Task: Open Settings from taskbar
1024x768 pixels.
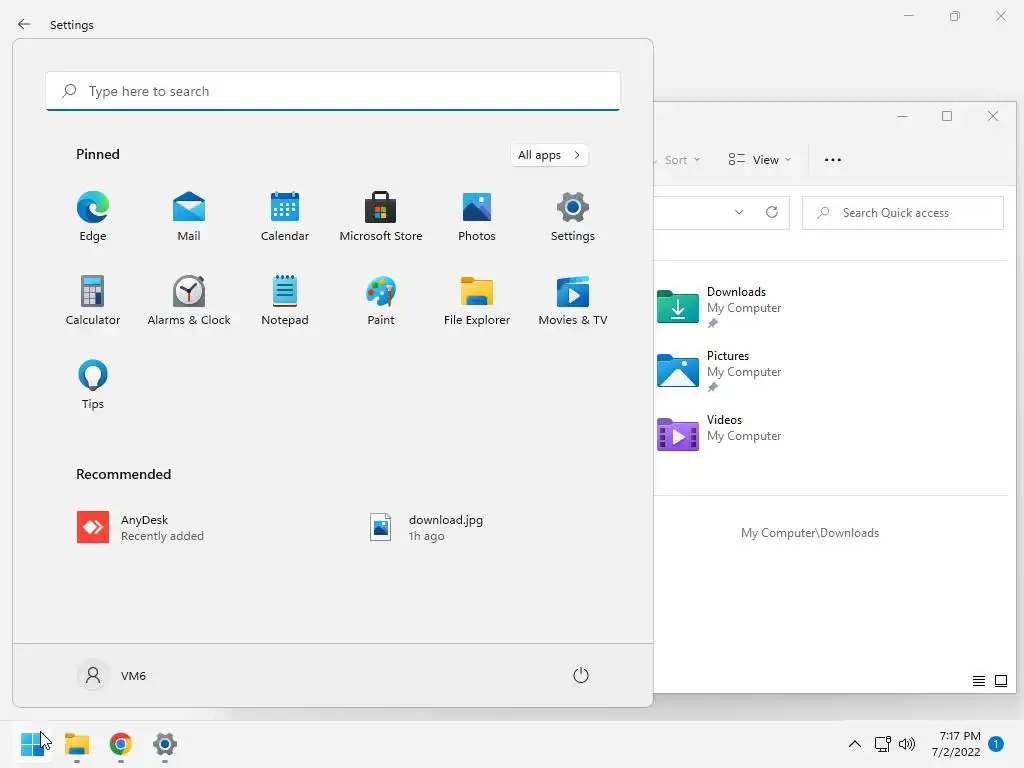Action: click(165, 744)
